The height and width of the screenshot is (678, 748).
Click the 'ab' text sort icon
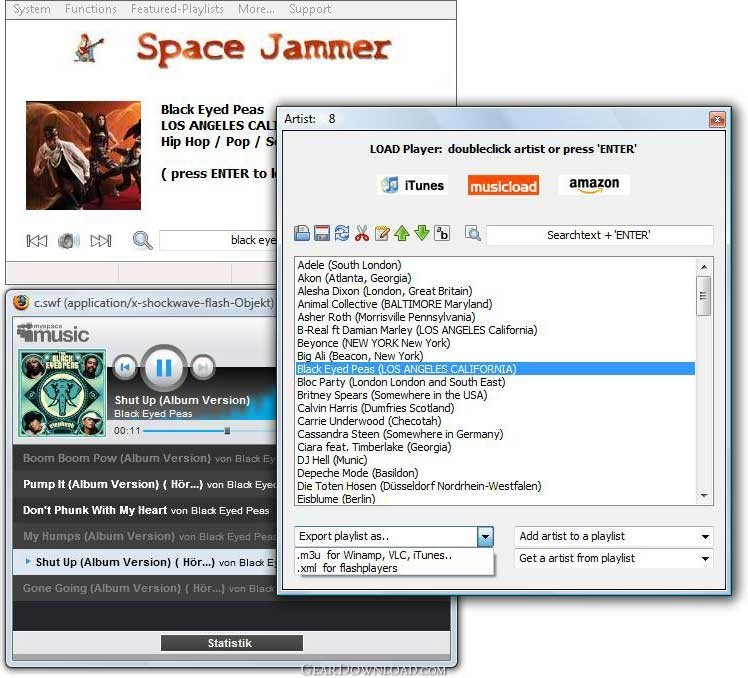pyautogui.click(x=442, y=233)
